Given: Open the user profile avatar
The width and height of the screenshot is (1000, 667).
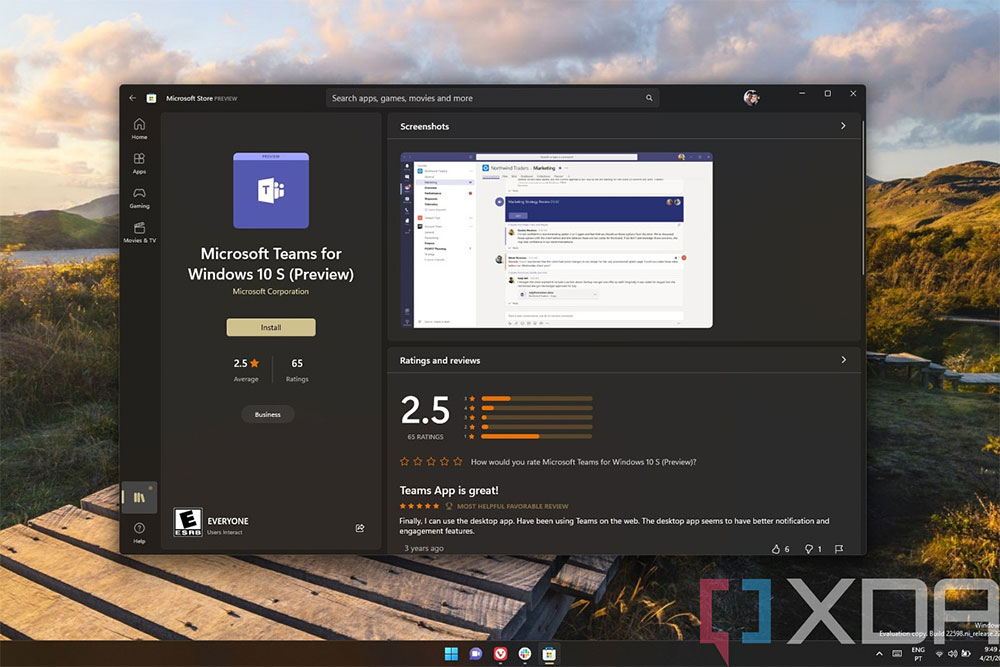Looking at the screenshot, I should 751,97.
